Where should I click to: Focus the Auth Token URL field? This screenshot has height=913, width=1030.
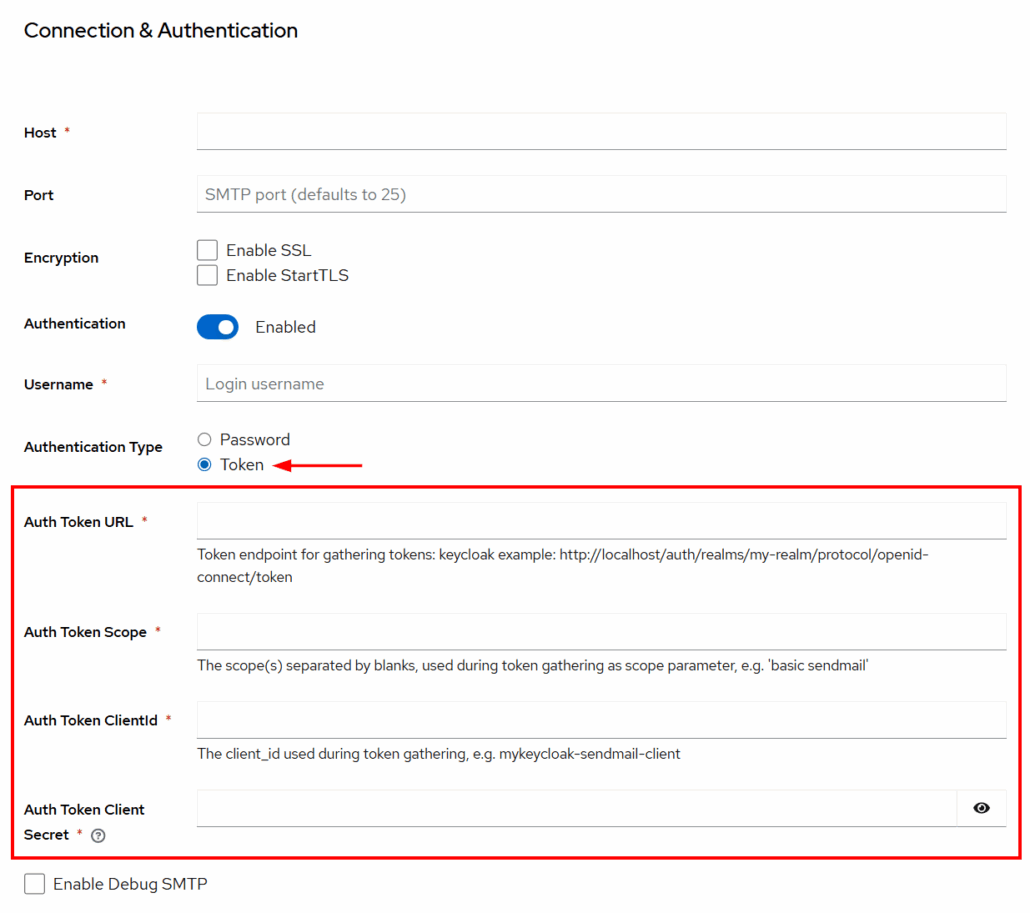point(601,521)
